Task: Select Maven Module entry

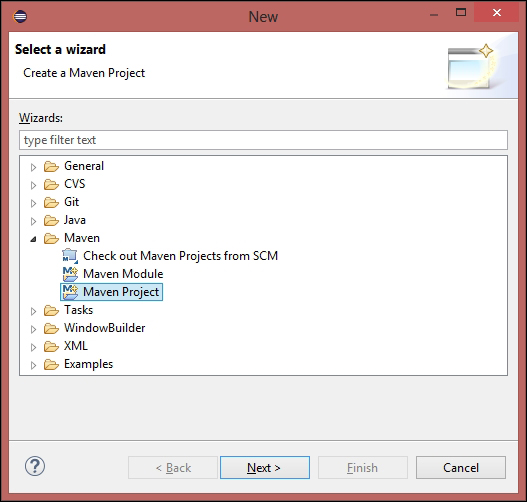Action: (123, 274)
